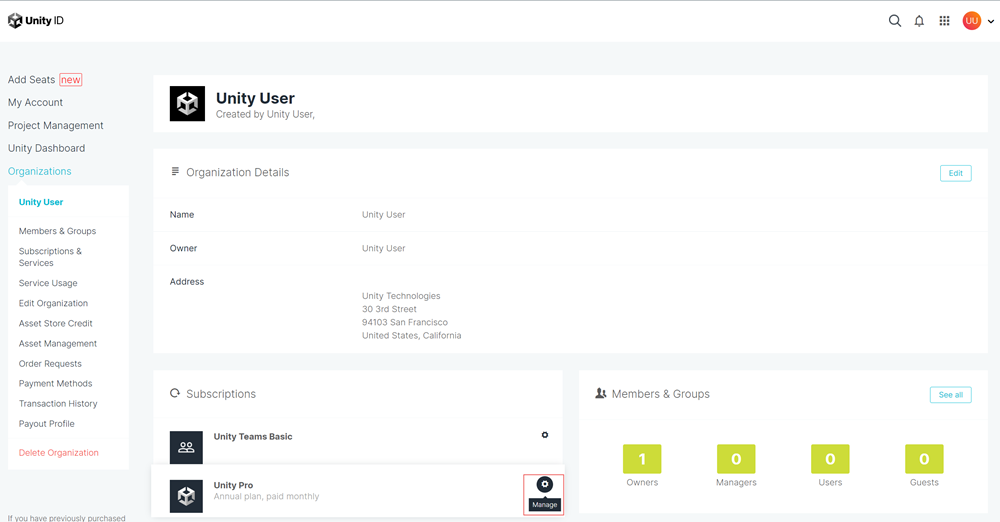Screen dimensions: 1000x522
Task: Open Members & Groups sidebar item
Action: pyautogui.click(x=57, y=231)
